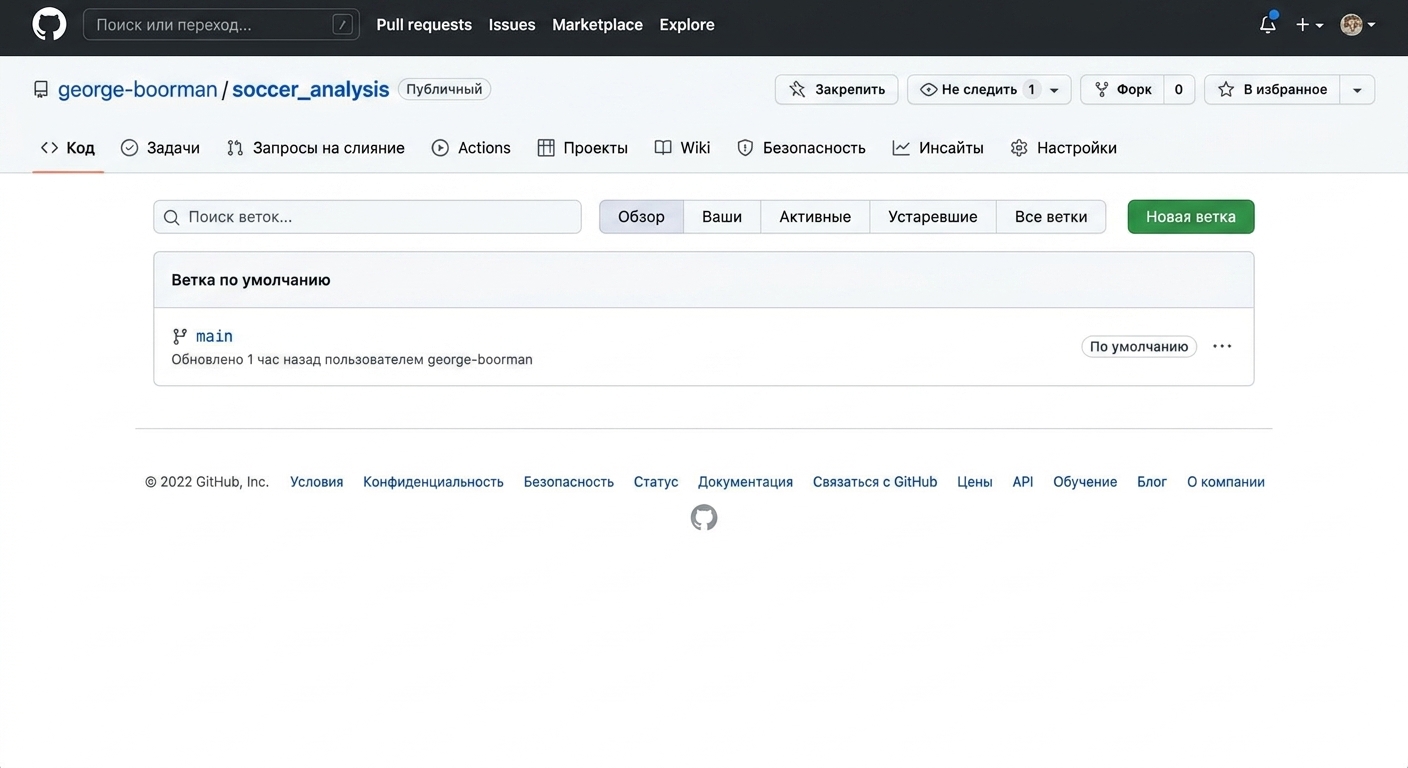1408x768 pixels.
Task: Open the Конфиденциальность footer link
Action: (x=433, y=482)
